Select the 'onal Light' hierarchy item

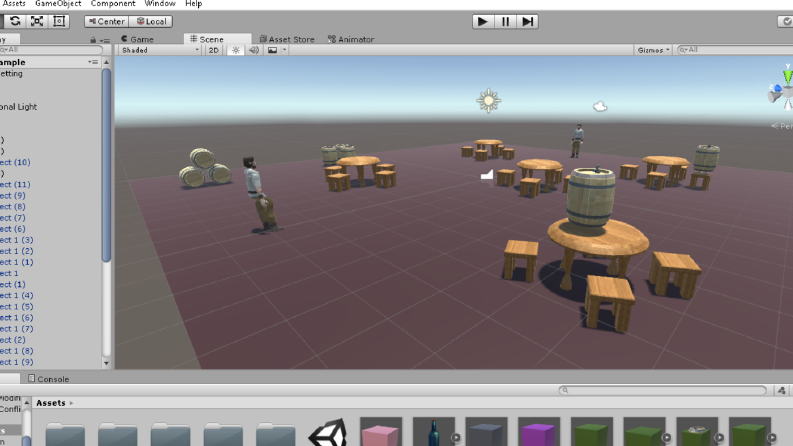click(x=19, y=107)
